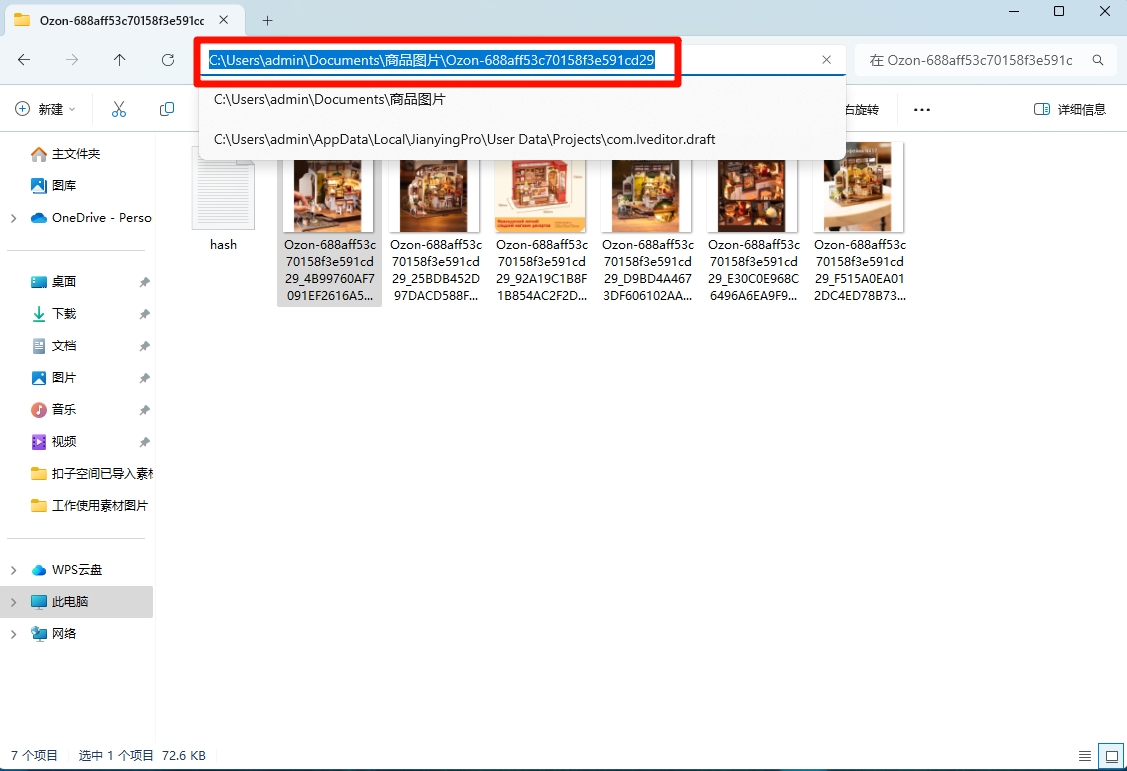The height and width of the screenshot is (771, 1127).
Task: Go up one folder level
Action: coord(120,60)
